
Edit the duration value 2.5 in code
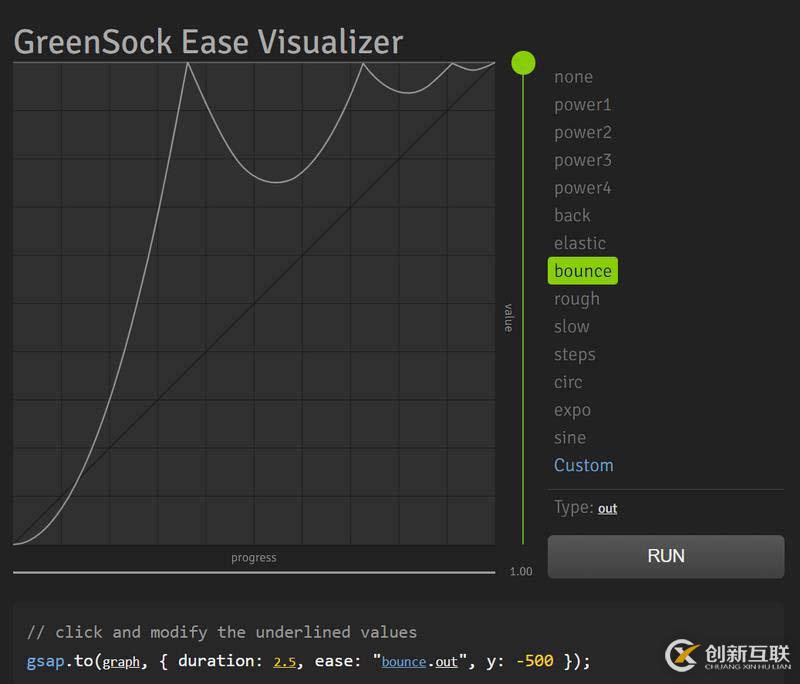pos(284,662)
